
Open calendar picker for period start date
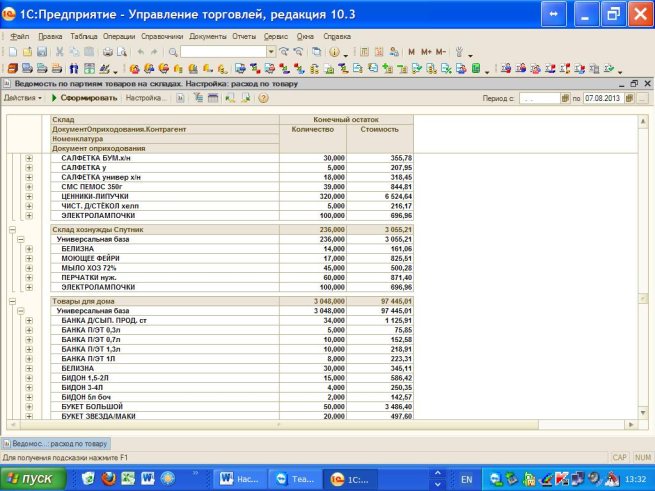coord(565,98)
